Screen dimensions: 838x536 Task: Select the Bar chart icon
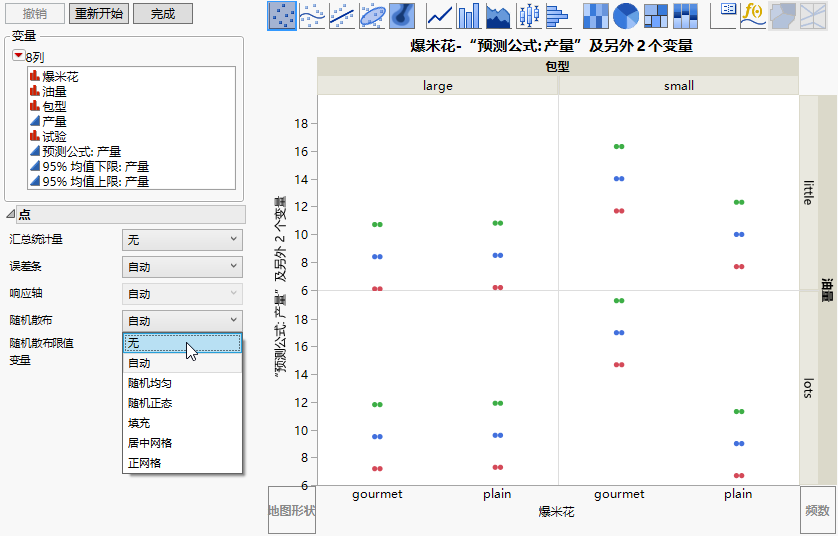tap(468, 15)
